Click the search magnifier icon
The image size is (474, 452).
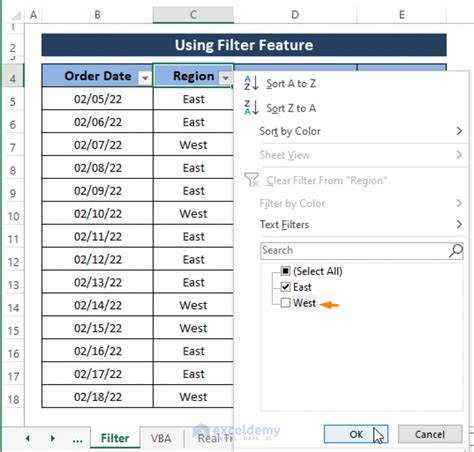coord(455,250)
